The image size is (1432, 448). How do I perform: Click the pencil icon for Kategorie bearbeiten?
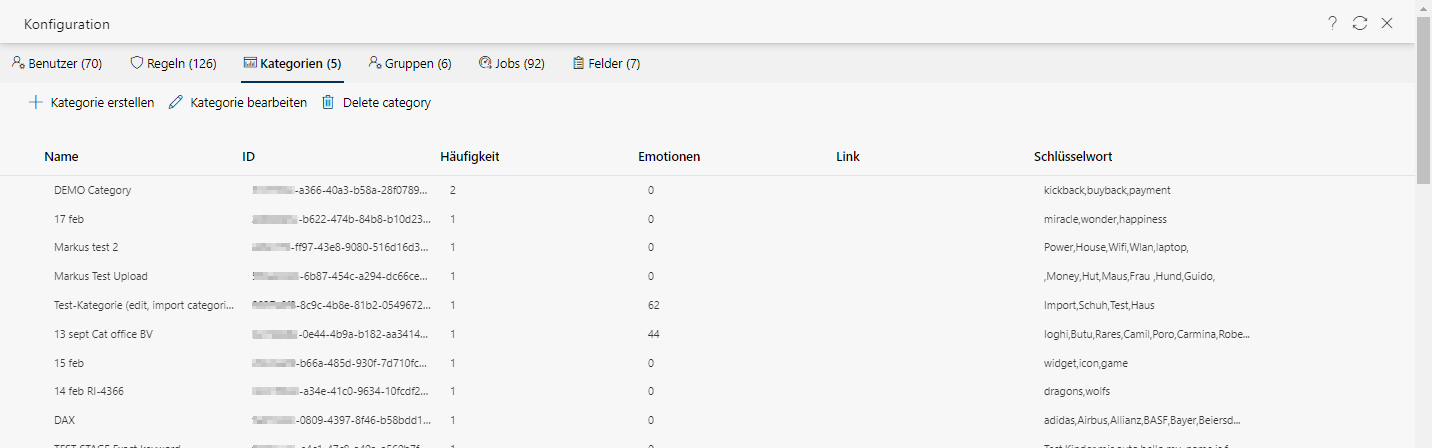click(x=176, y=102)
